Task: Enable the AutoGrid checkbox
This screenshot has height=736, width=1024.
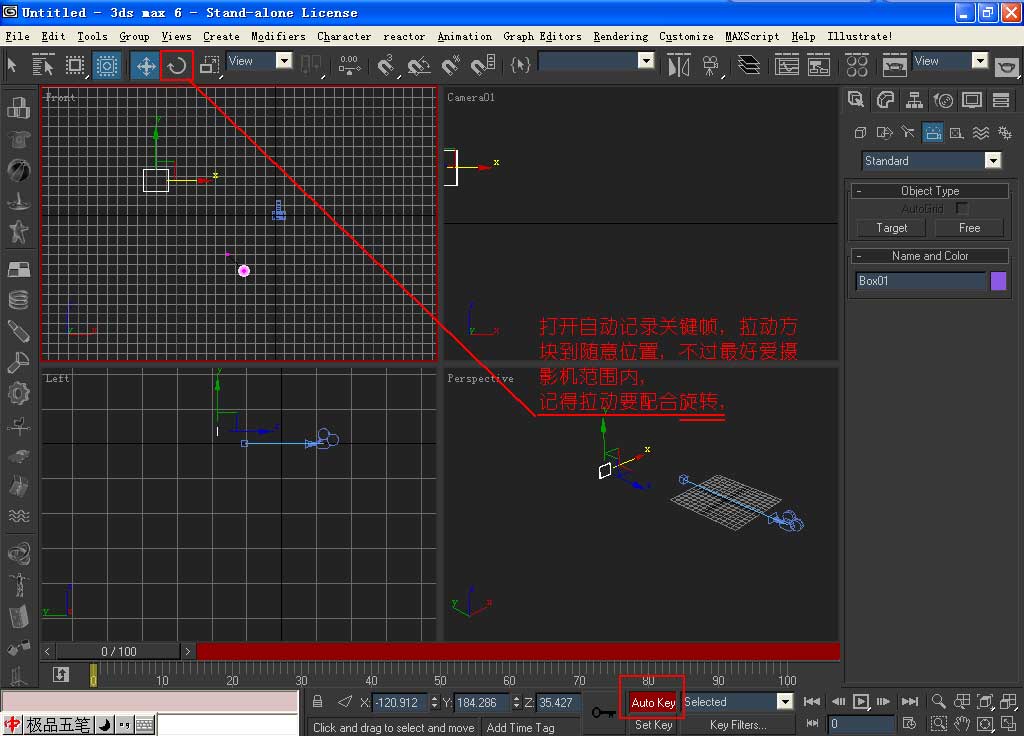Action: coord(961,208)
